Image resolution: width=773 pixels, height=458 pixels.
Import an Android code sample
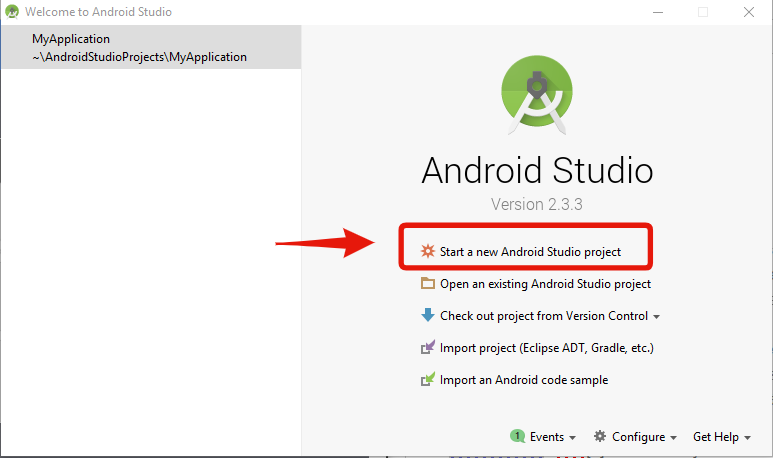click(524, 380)
